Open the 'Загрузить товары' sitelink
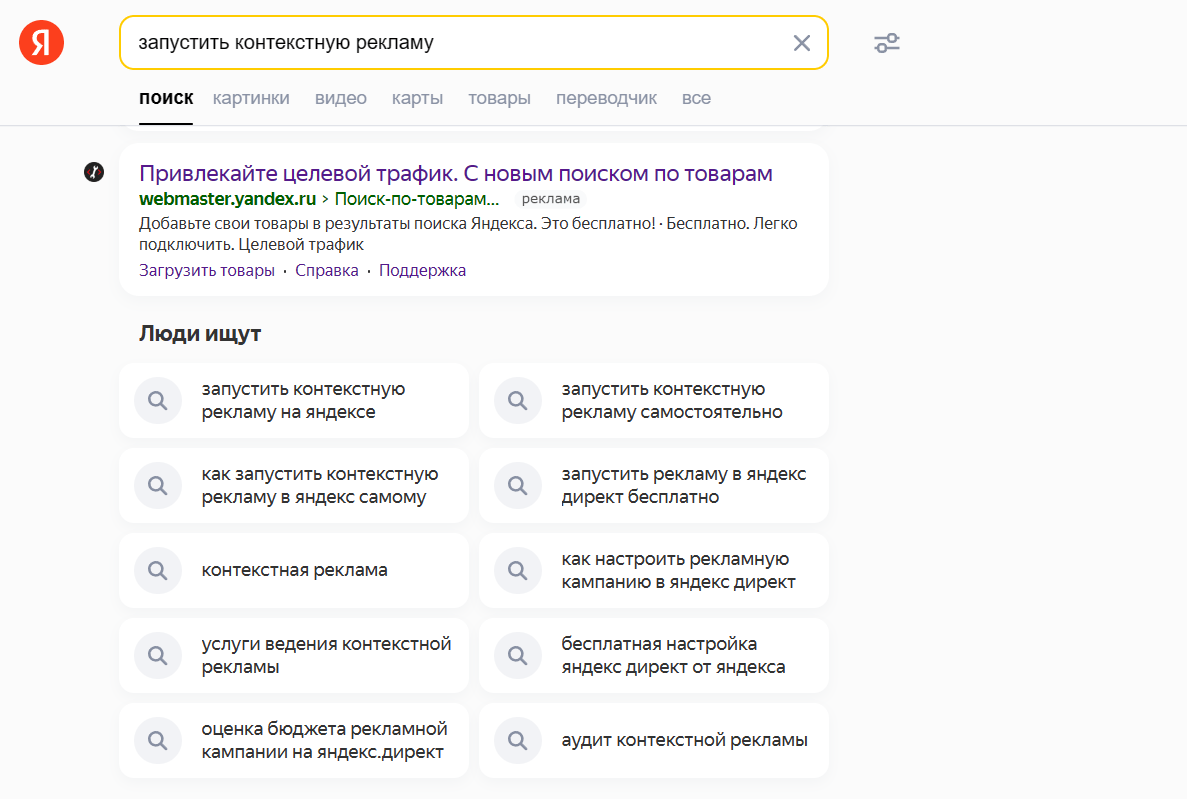Screen dimensions: 1187x799 pos(207,270)
